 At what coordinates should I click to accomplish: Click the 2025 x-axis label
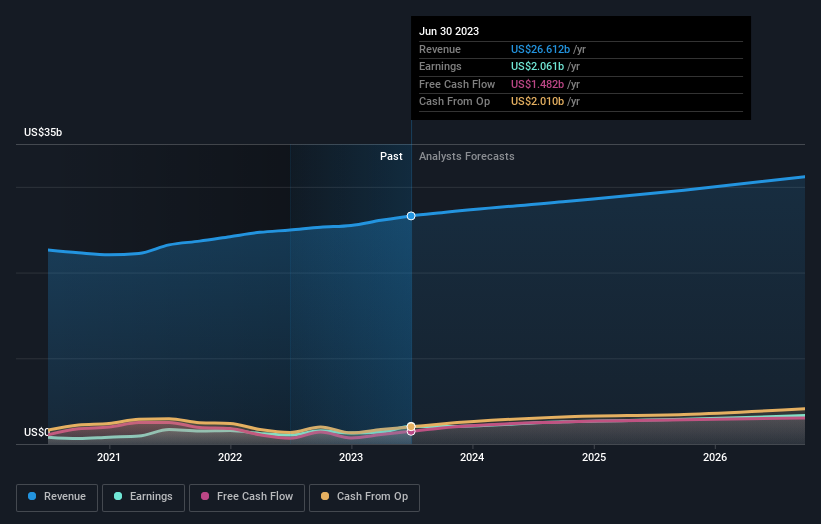(x=594, y=458)
